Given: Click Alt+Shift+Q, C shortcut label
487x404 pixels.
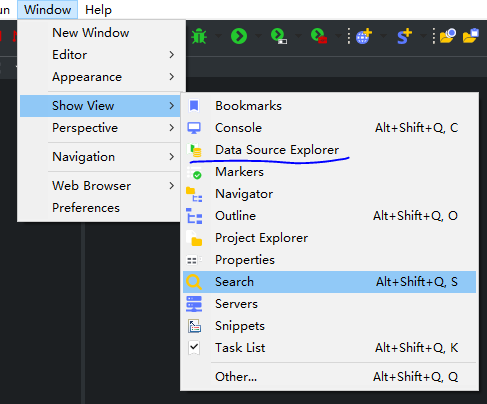Looking at the screenshot, I should tap(417, 128).
